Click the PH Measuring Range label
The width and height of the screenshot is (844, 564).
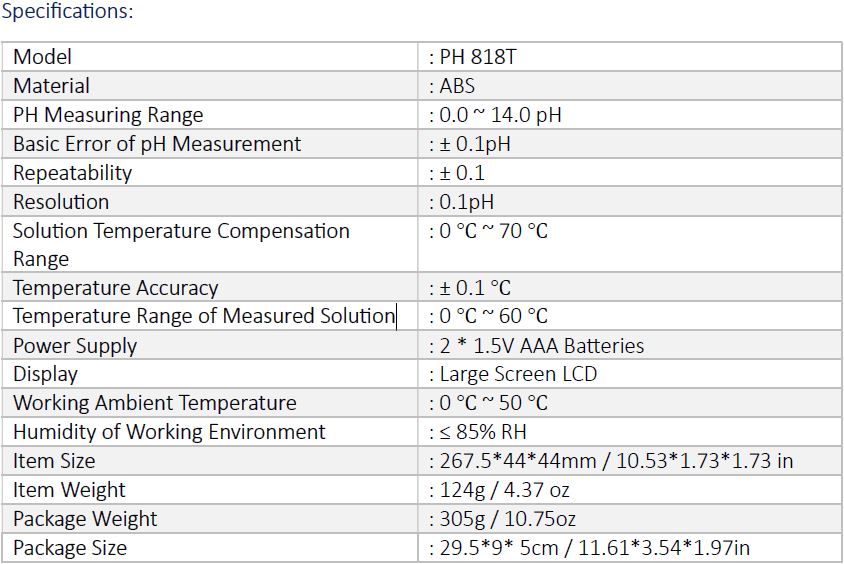pos(108,115)
